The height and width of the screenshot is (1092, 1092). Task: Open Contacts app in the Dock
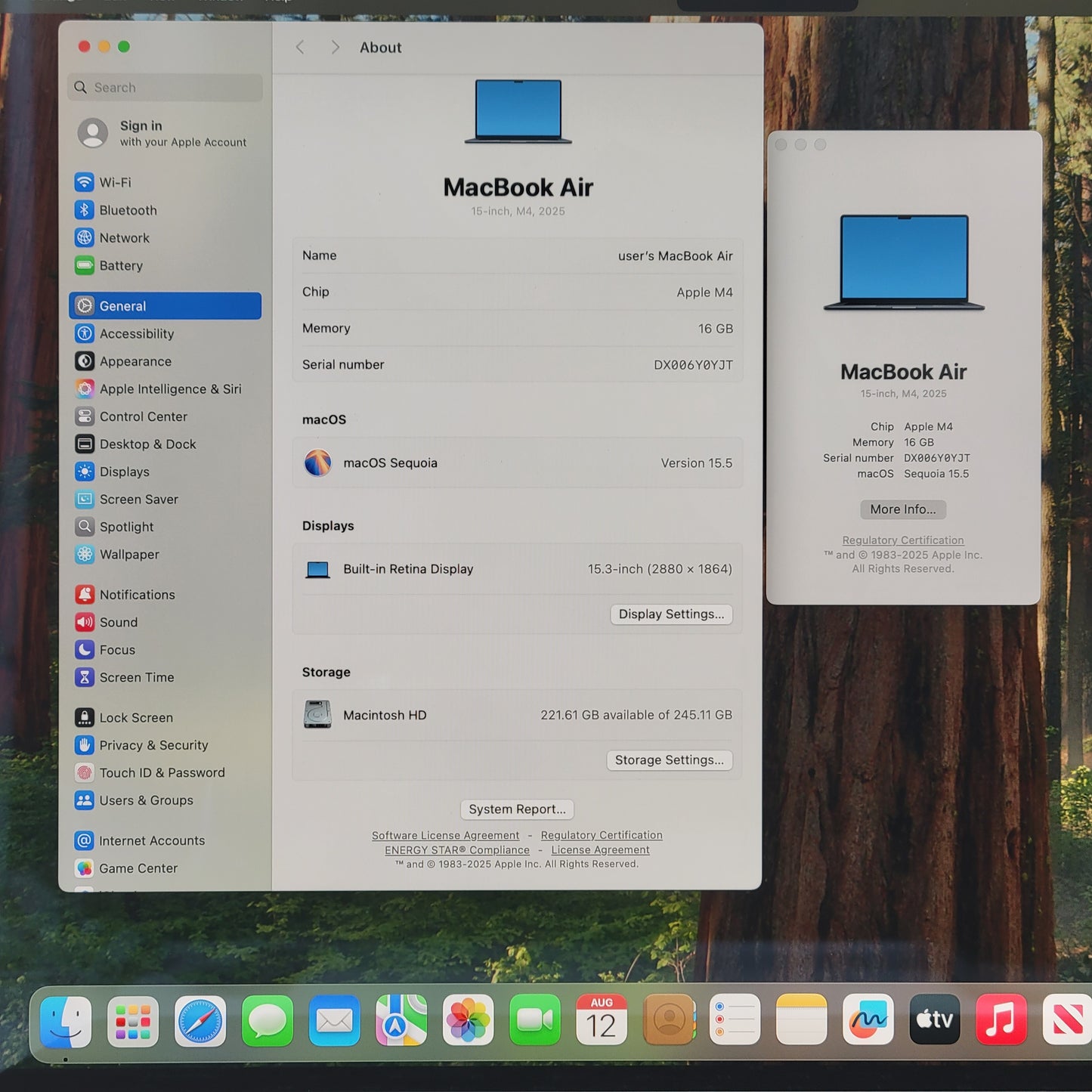pos(669,1020)
